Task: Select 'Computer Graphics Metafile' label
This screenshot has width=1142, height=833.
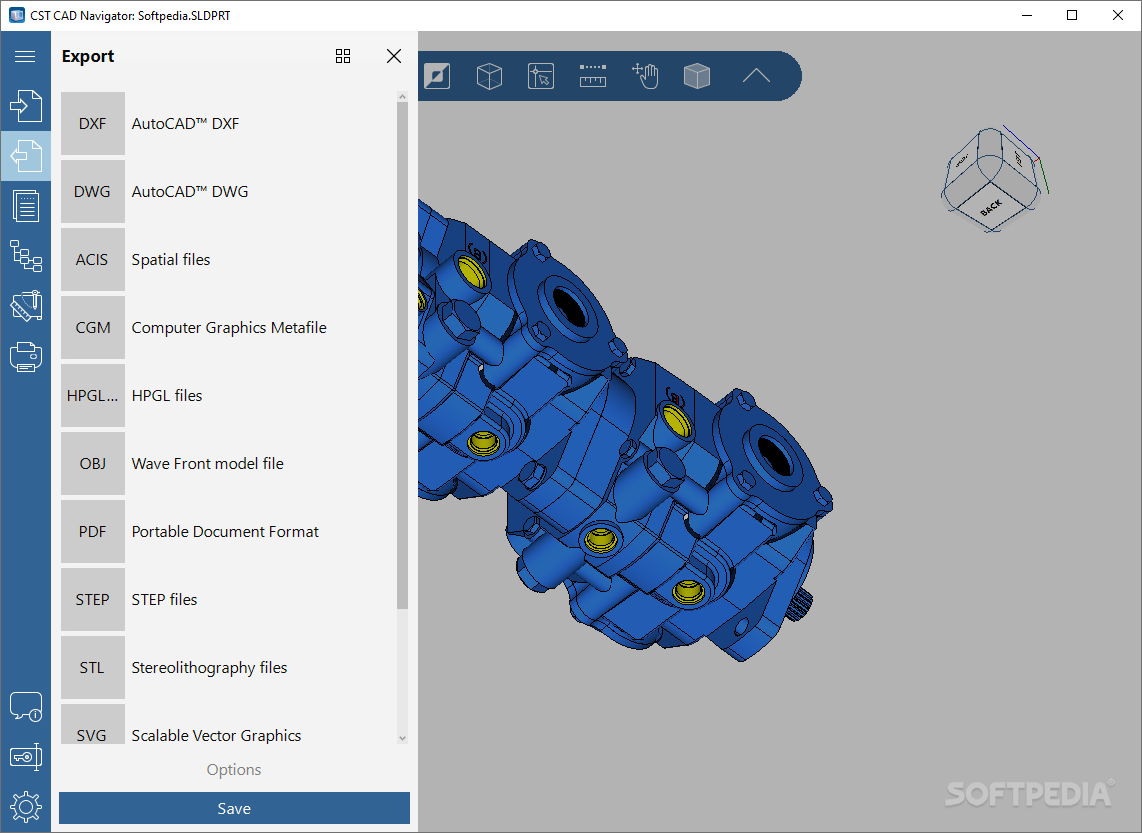Action: [229, 328]
